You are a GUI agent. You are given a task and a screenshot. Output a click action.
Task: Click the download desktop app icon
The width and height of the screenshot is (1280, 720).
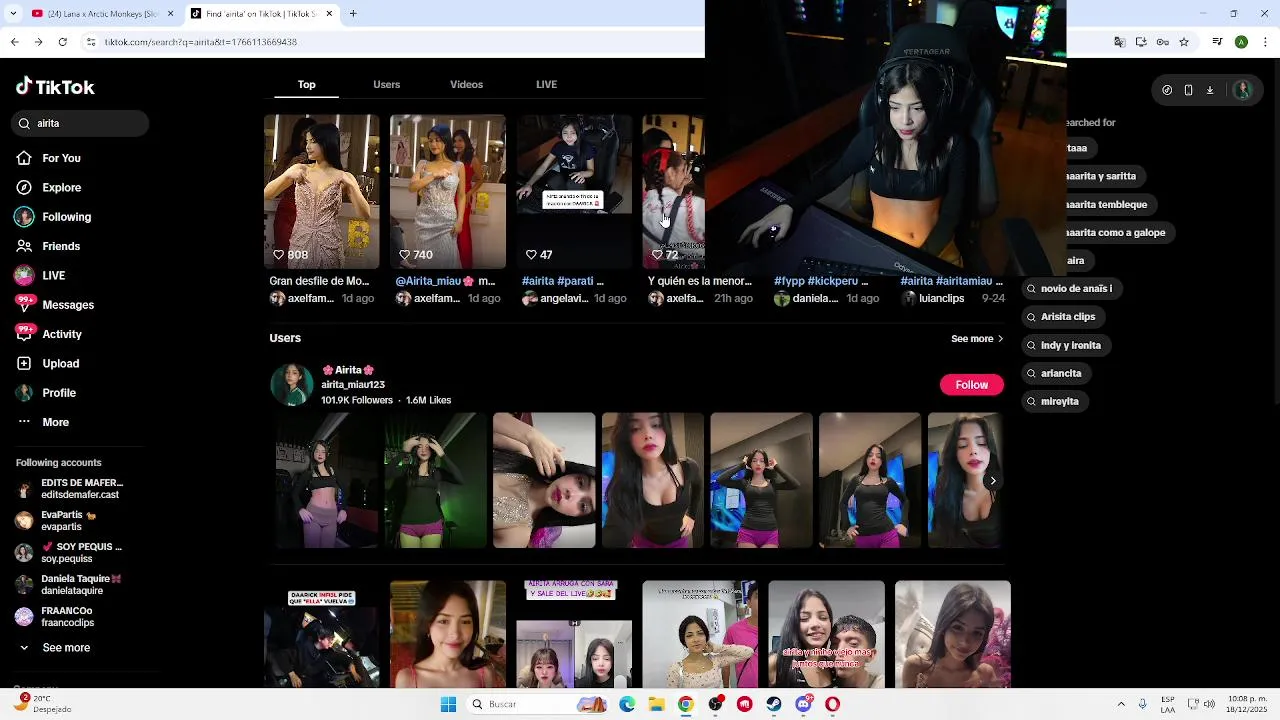point(1209,90)
